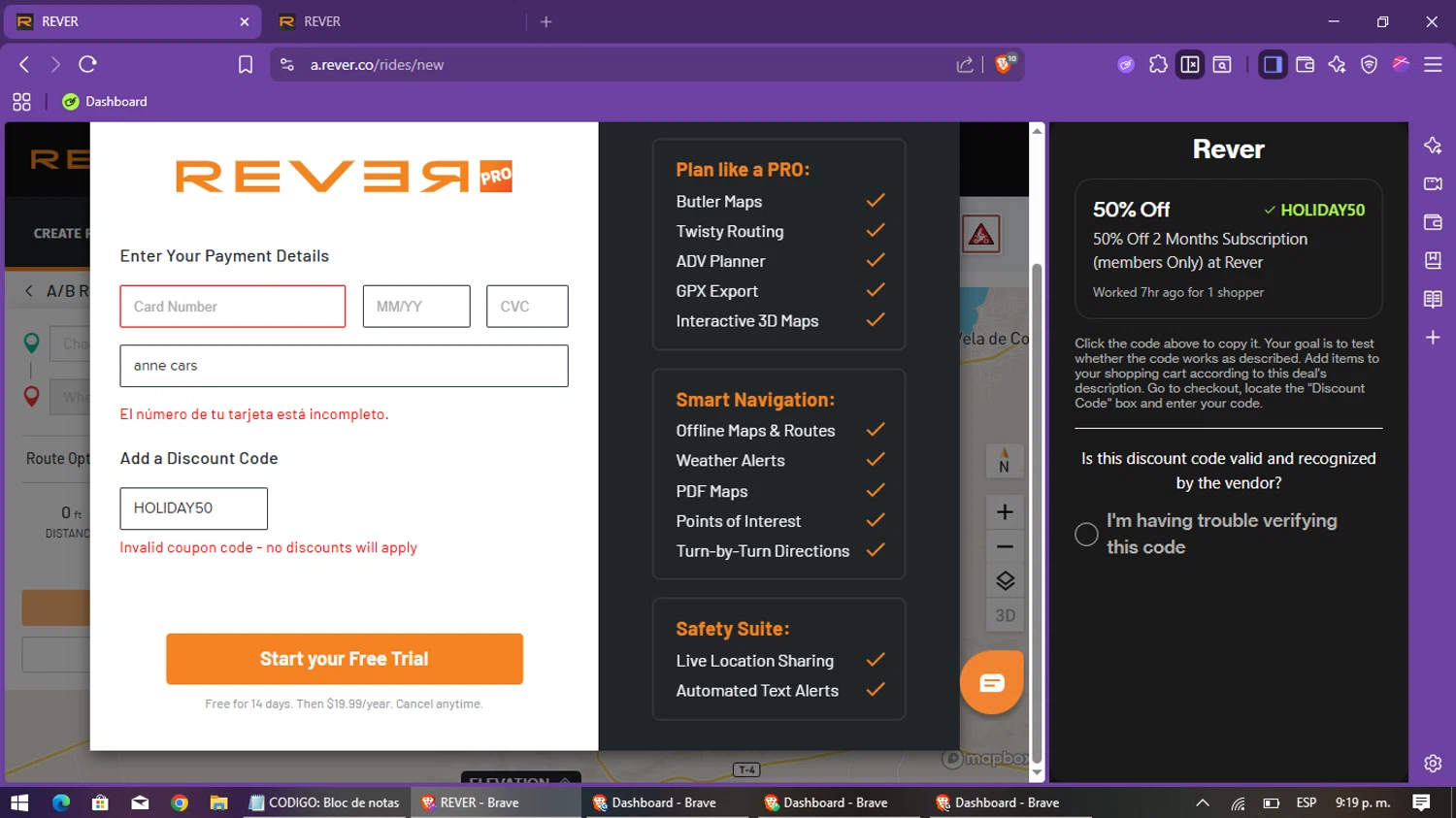1456x818 pixels.
Task: Click the share page icon
Action: [x=965, y=64]
